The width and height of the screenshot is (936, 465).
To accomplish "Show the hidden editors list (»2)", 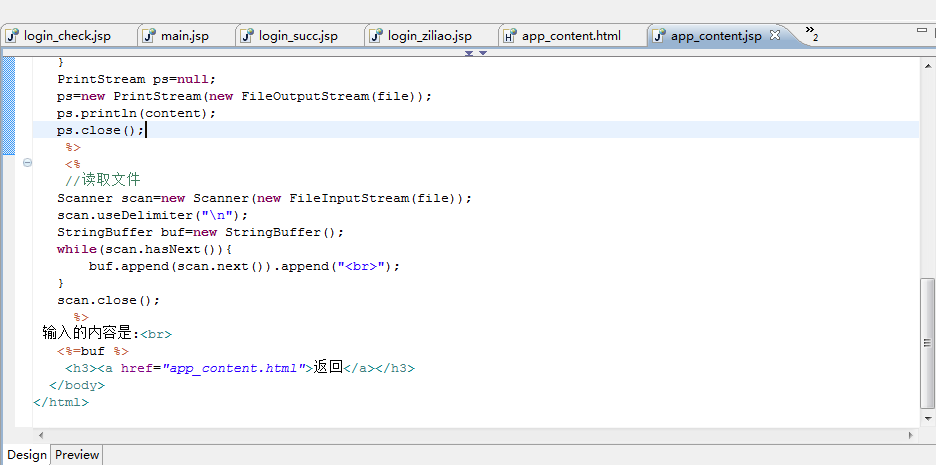I will (811, 32).
